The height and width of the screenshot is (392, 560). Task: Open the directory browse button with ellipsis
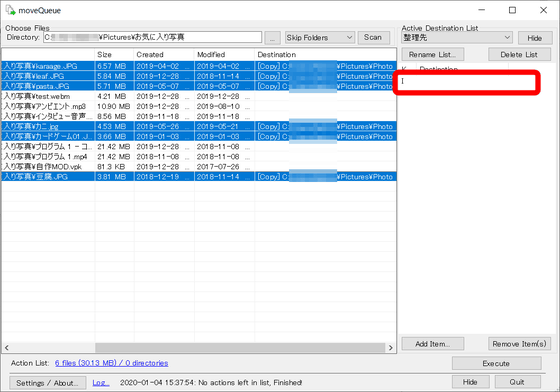click(x=272, y=37)
